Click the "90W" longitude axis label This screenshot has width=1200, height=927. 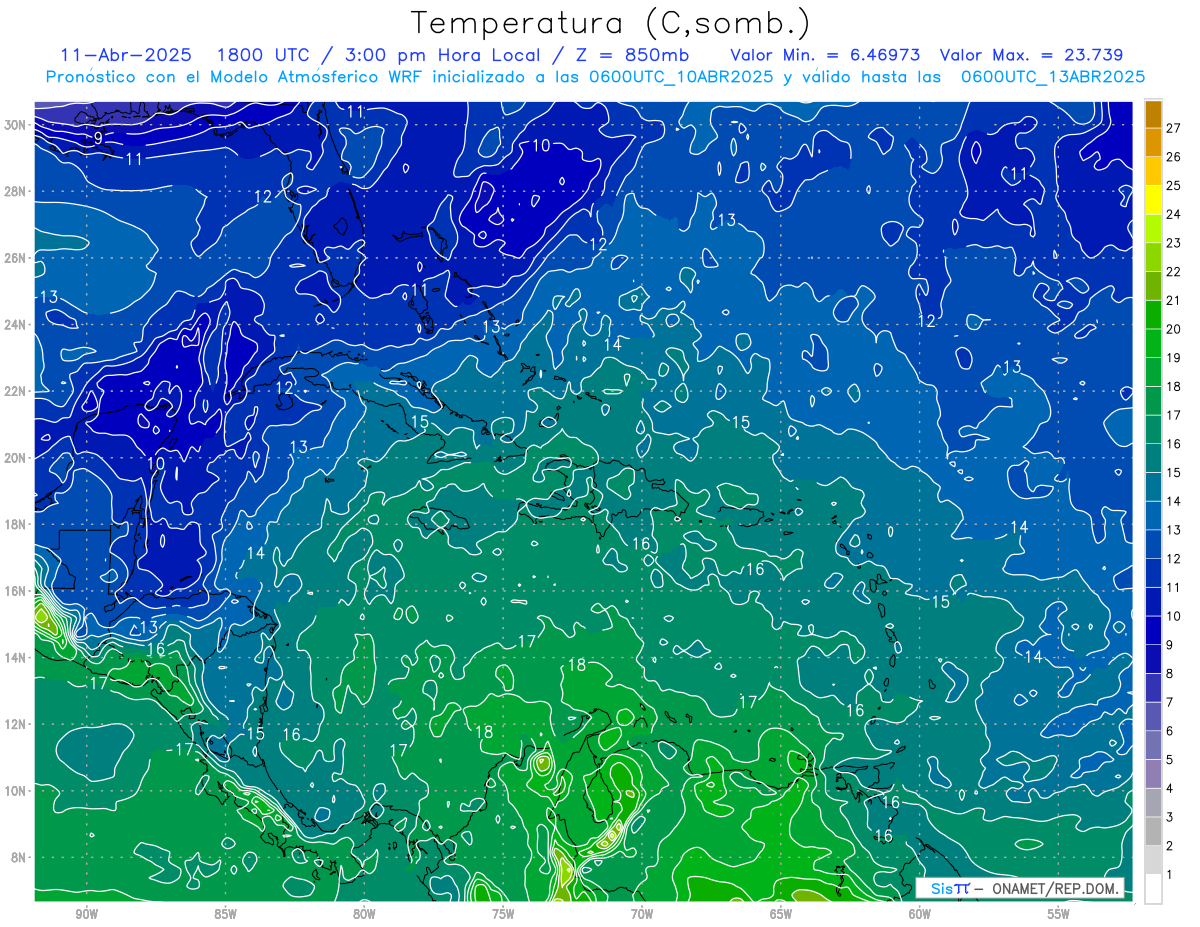point(86,914)
